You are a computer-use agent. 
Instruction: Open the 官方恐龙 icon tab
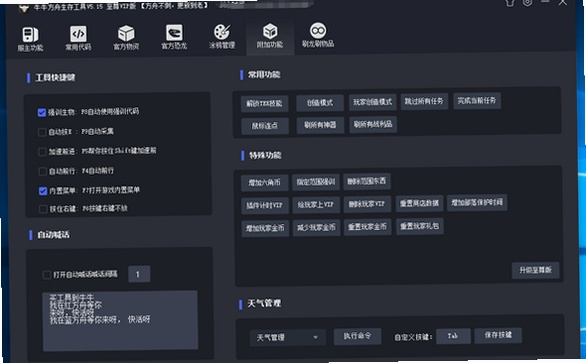(x=174, y=37)
